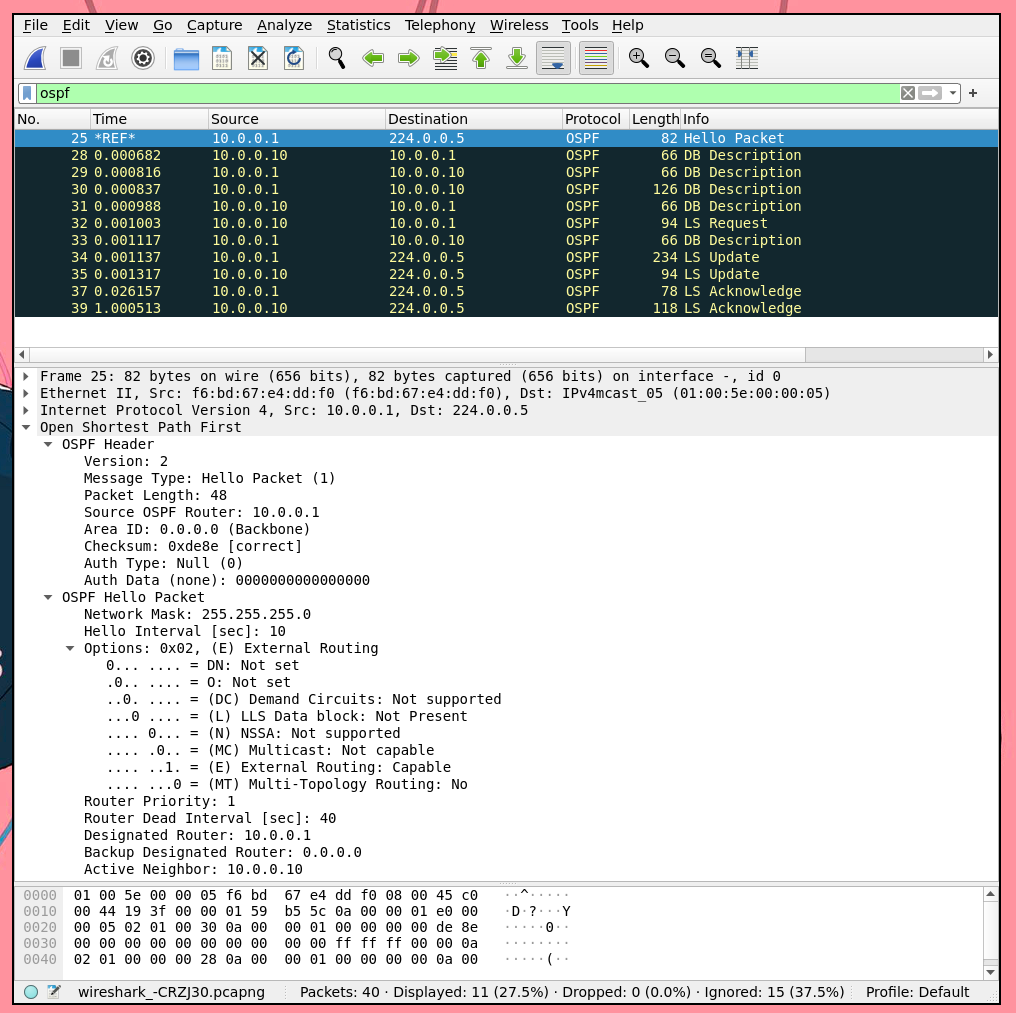Select the LS Request packet row
Viewport: 1016px width, 1013px height.
tap(500, 223)
